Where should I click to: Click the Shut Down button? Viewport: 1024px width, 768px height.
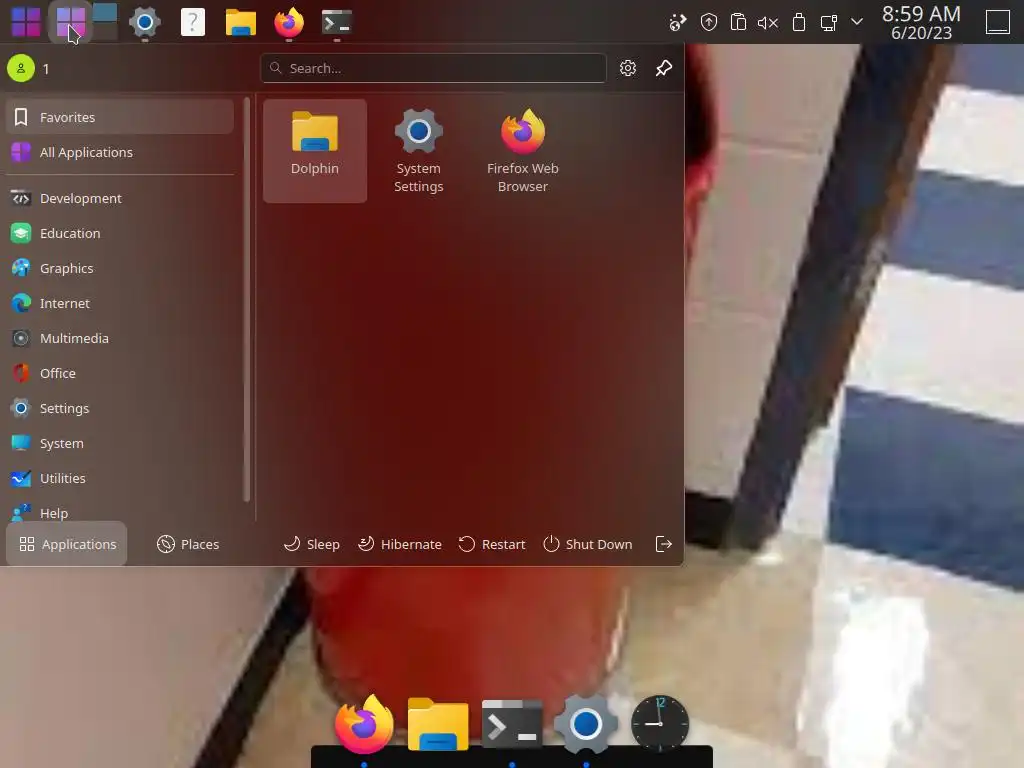[x=588, y=544]
